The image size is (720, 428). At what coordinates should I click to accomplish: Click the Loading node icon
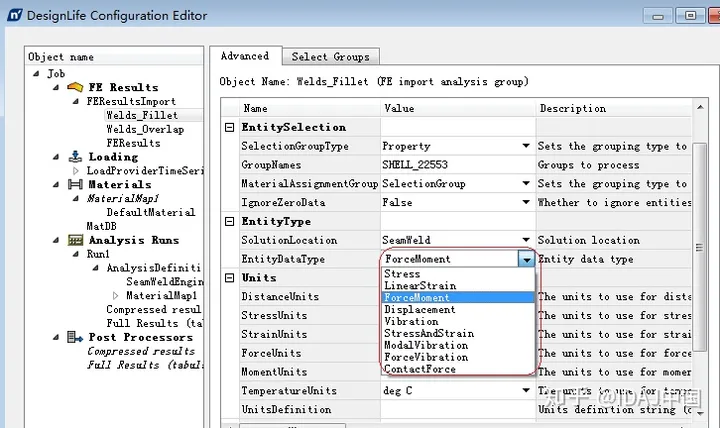point(75,157)
